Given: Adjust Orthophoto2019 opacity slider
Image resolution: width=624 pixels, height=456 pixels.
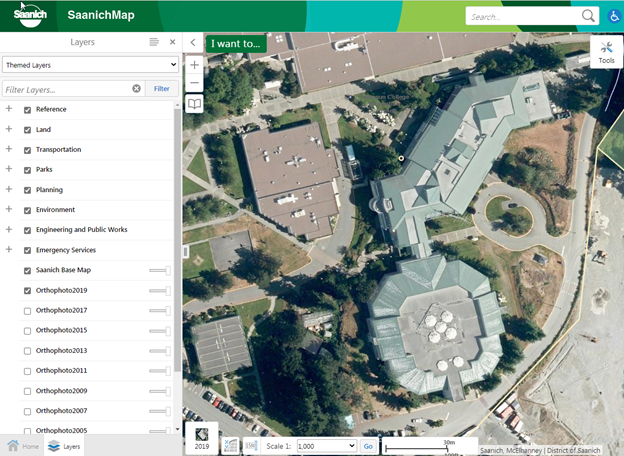Looking at the screenshot, I should pyautogui.click(x=160, y=290).
